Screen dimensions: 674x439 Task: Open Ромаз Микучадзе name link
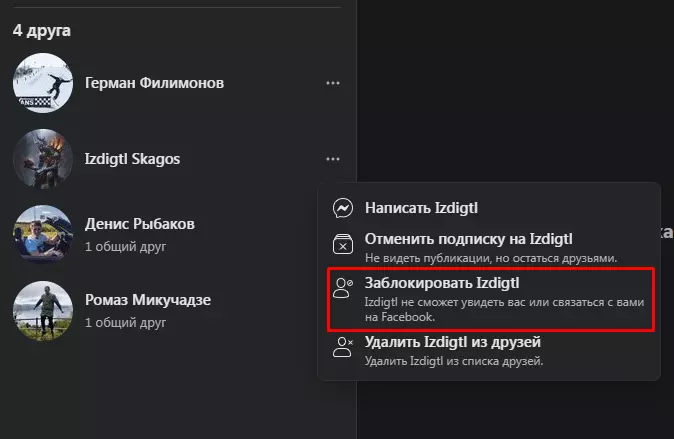(x=148, y=300)
